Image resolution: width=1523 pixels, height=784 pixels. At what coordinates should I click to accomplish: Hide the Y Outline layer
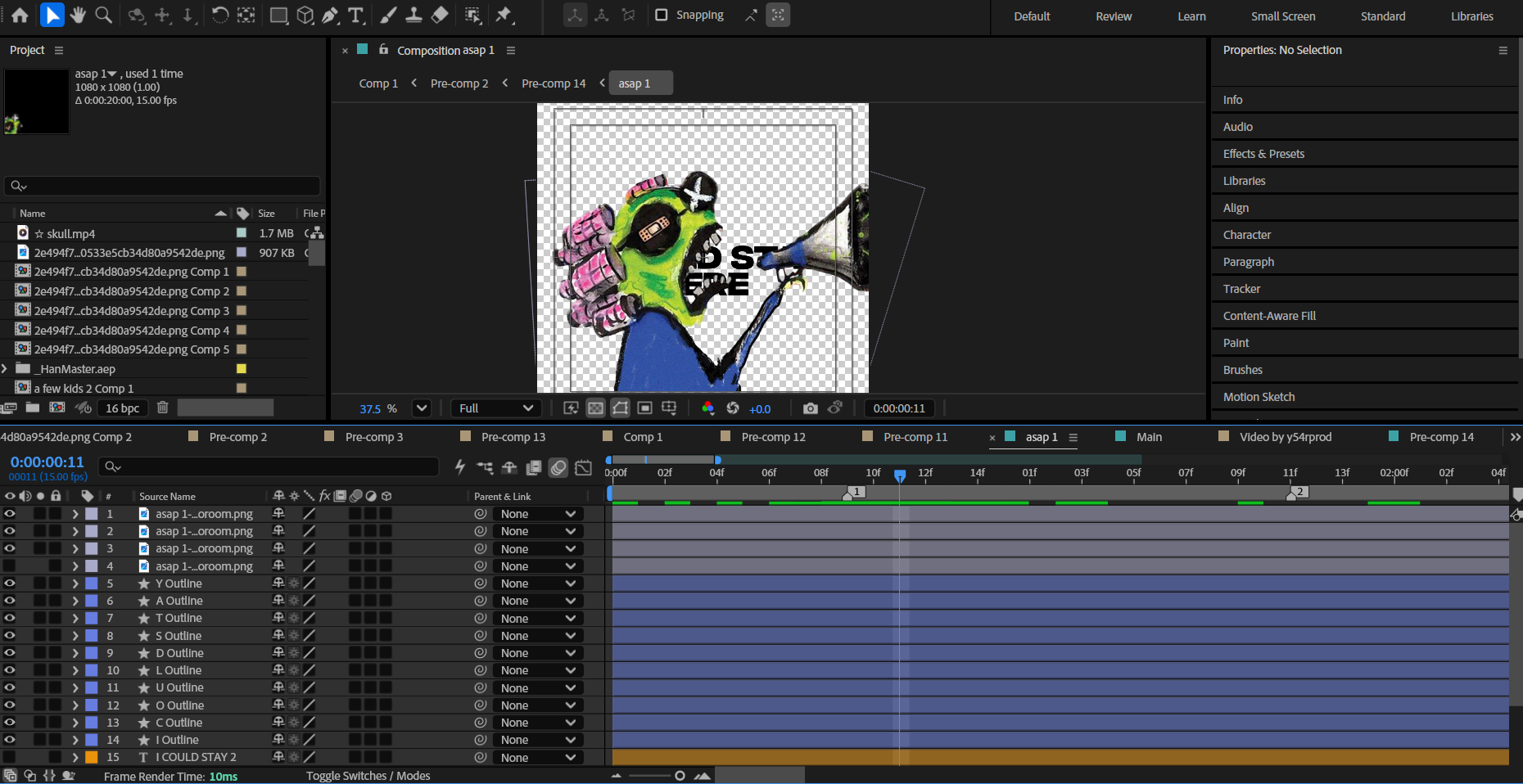tap(10, 583)
